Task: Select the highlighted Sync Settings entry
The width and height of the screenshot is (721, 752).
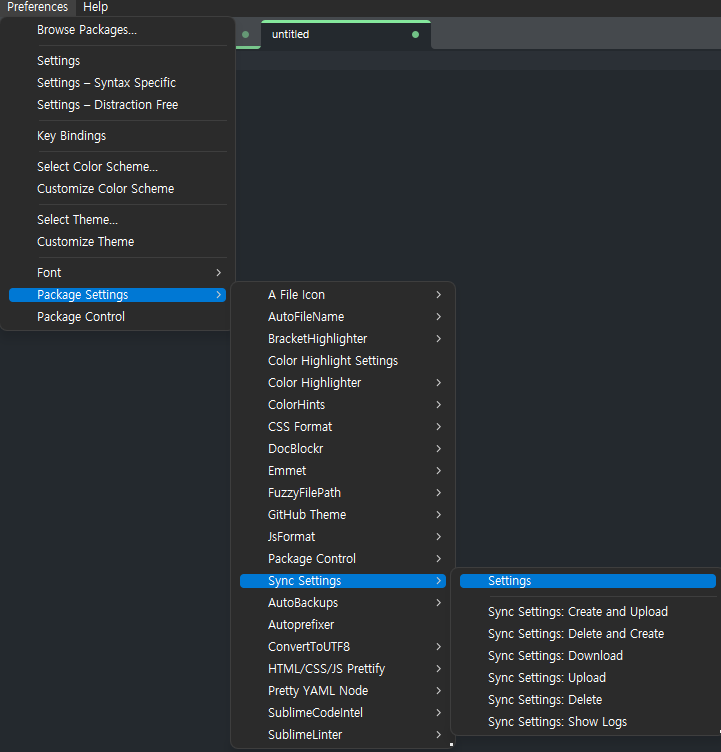Action: 343,581
